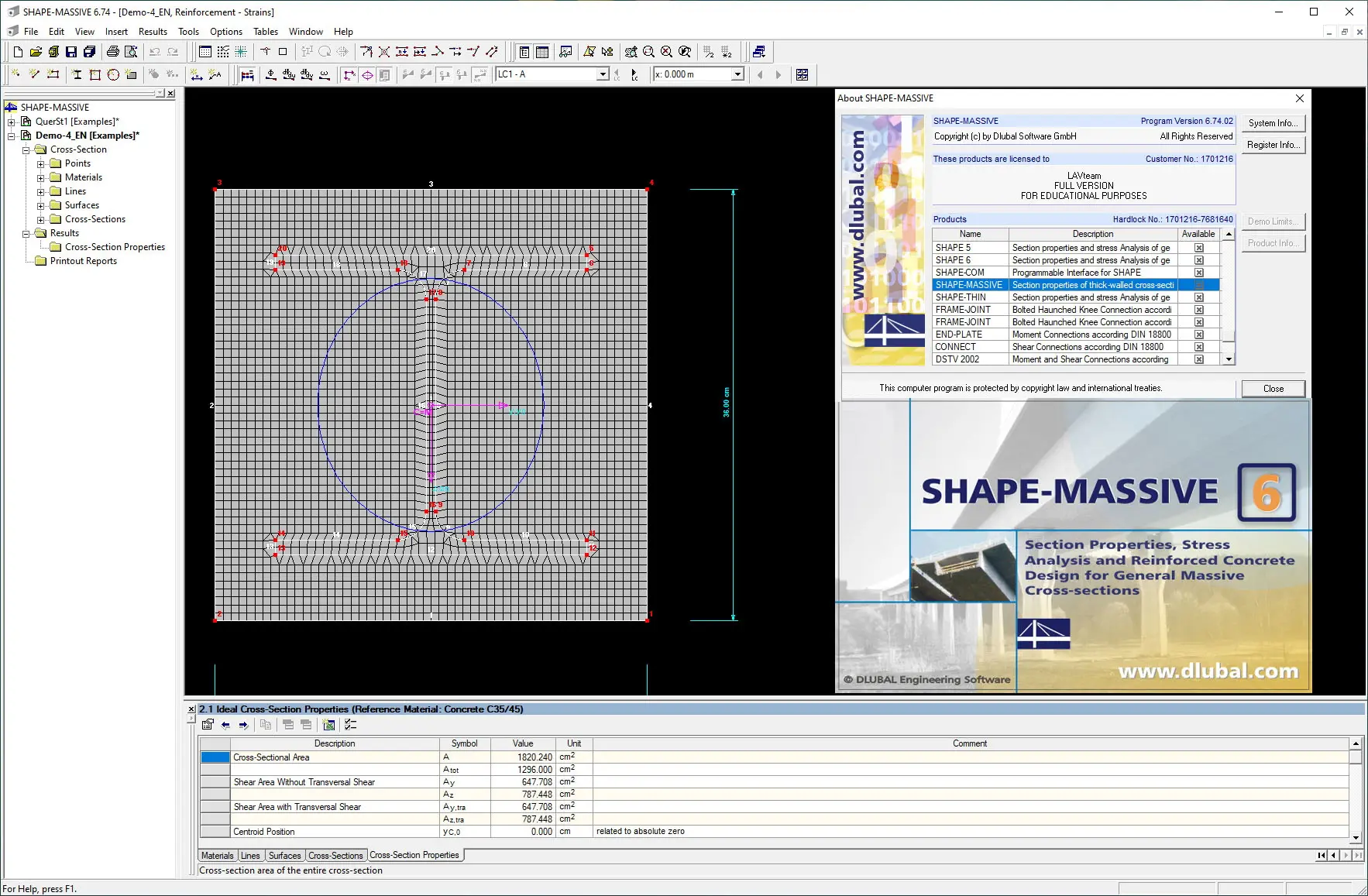Toggle Available checkbox for CONNECT
This screenshot has width=1368, height=896.
tap(1198, 347)
